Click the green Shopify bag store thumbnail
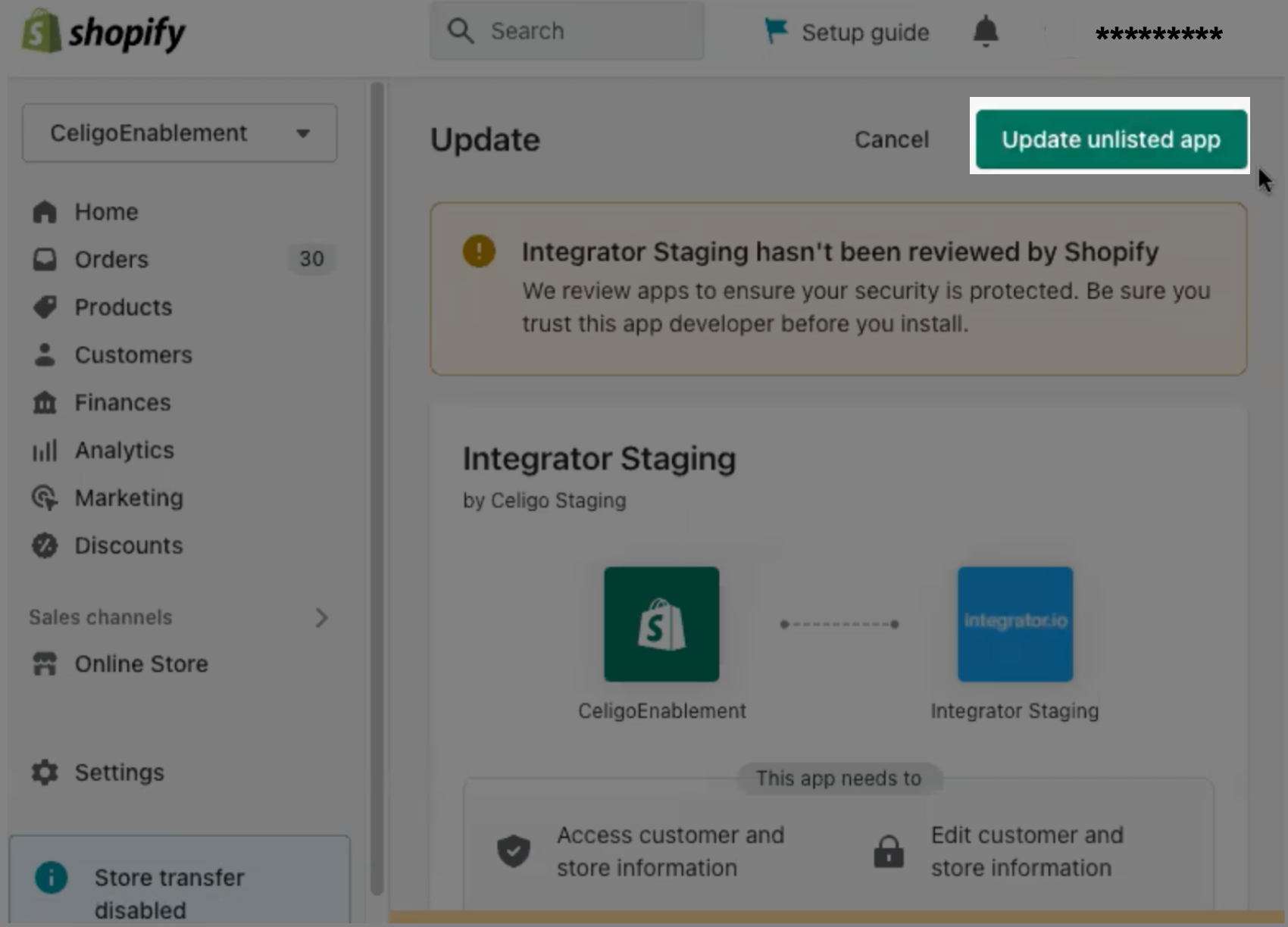This screenshot has width=1288, height=927. (661, 624)
